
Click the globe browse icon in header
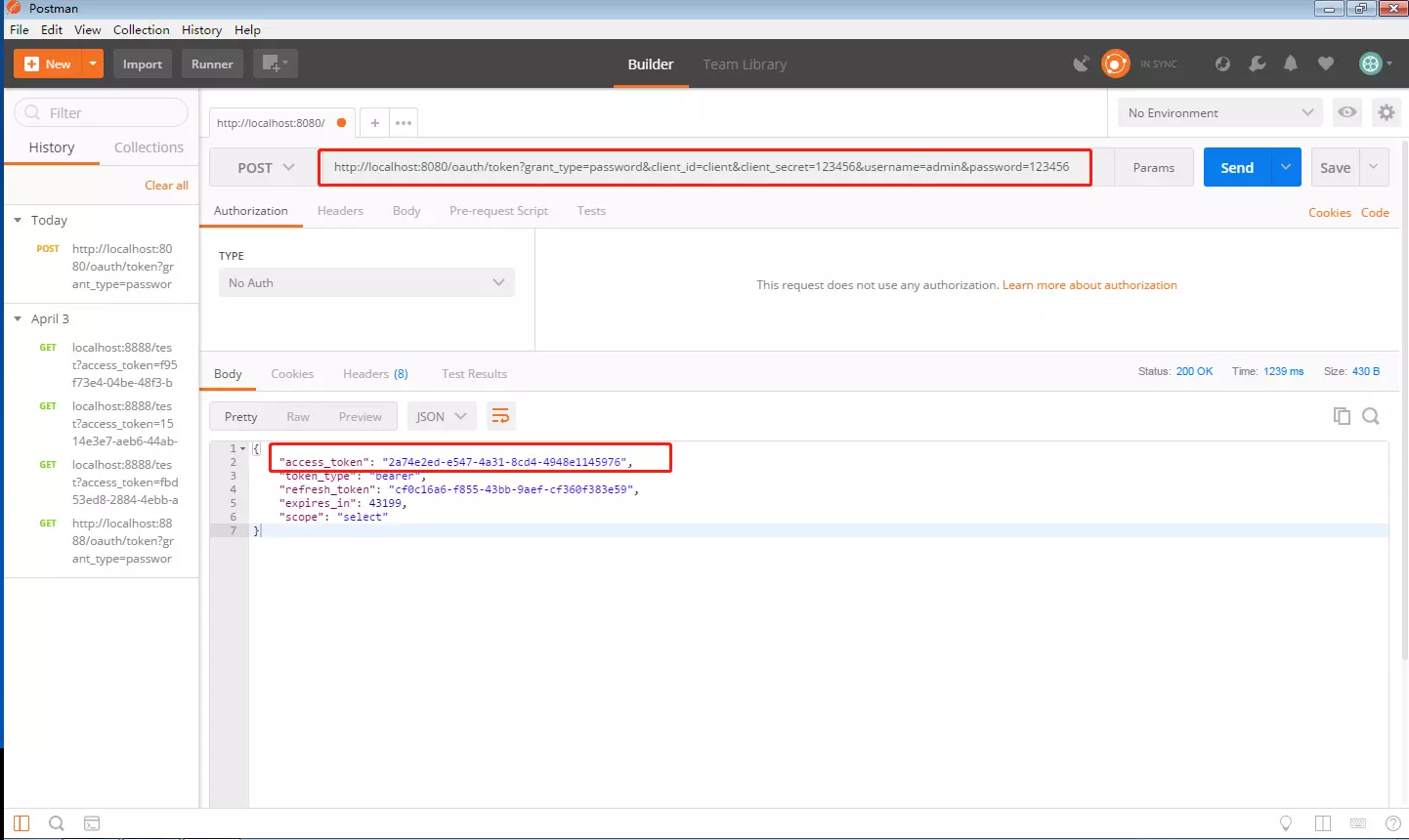(1222, 63)
